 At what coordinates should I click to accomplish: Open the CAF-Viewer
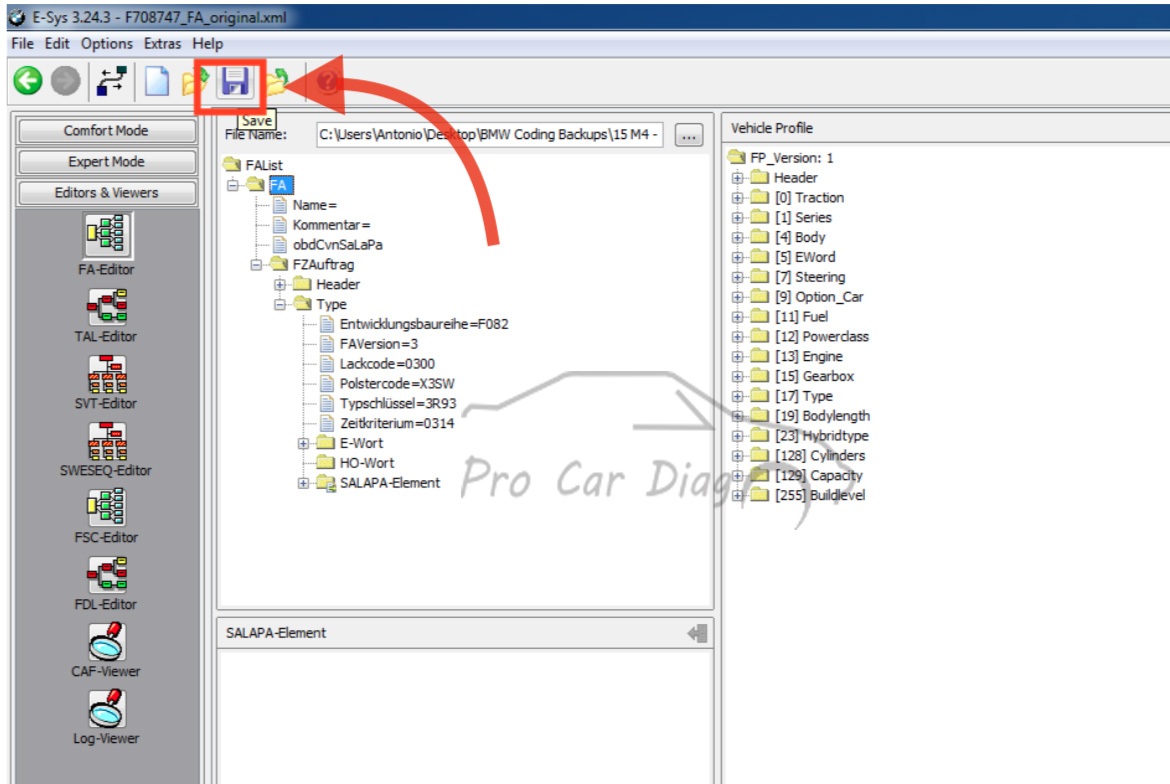106,650
